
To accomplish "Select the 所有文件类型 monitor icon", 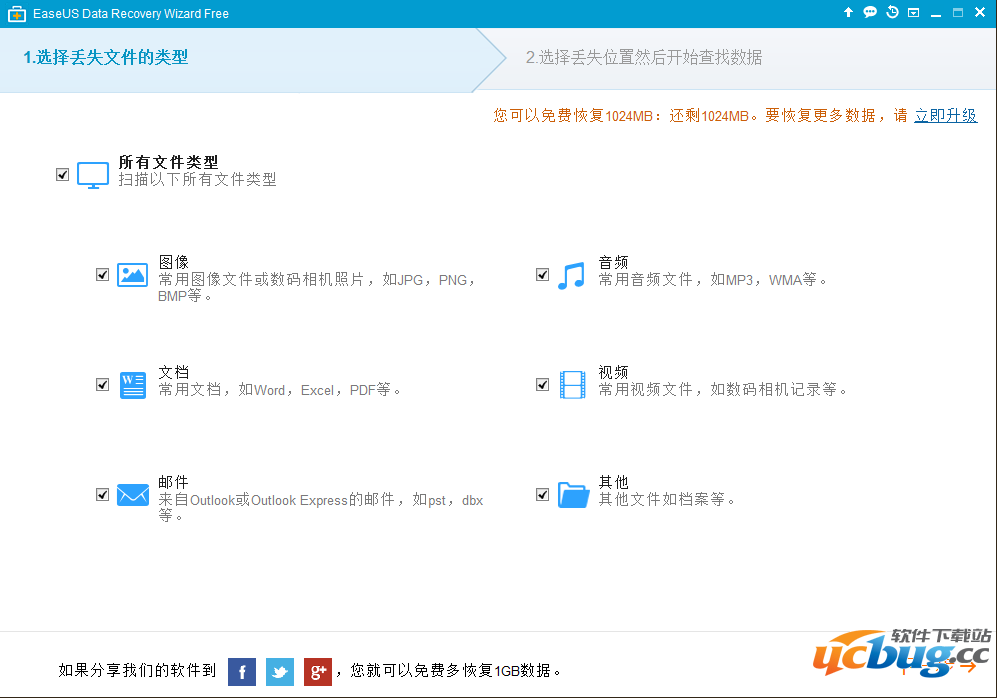I will coord(92,174).
